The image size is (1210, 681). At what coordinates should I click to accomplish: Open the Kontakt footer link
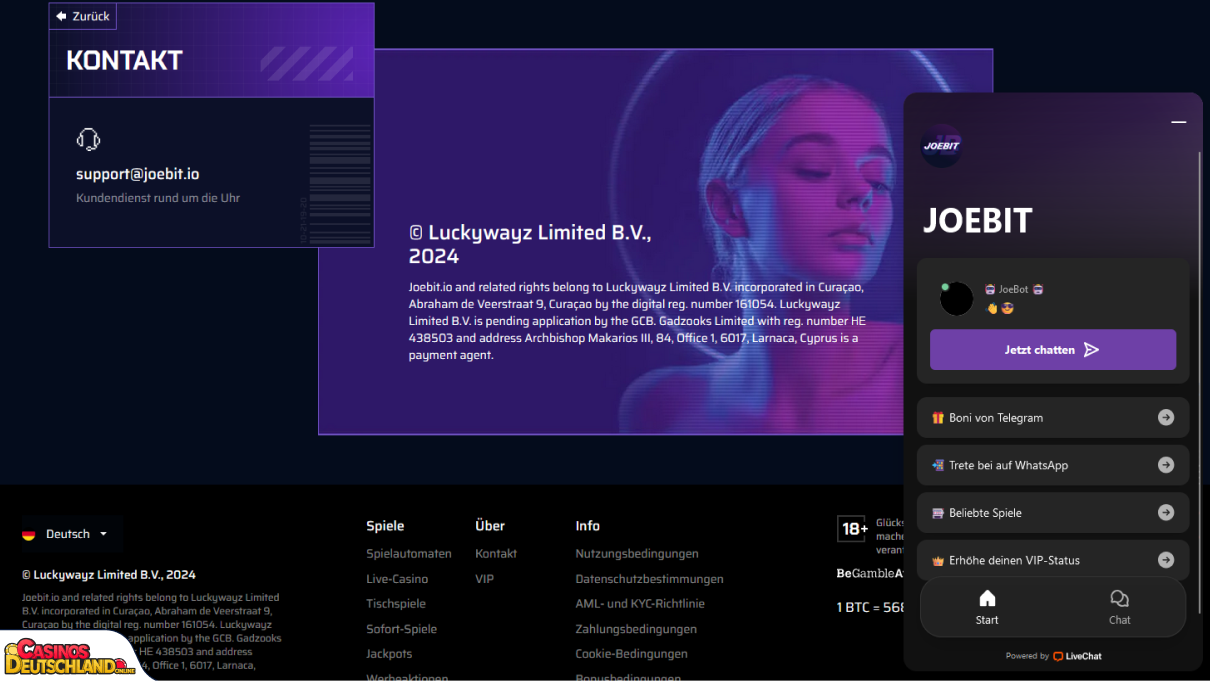pyautogui.click(x=496, y=553)
